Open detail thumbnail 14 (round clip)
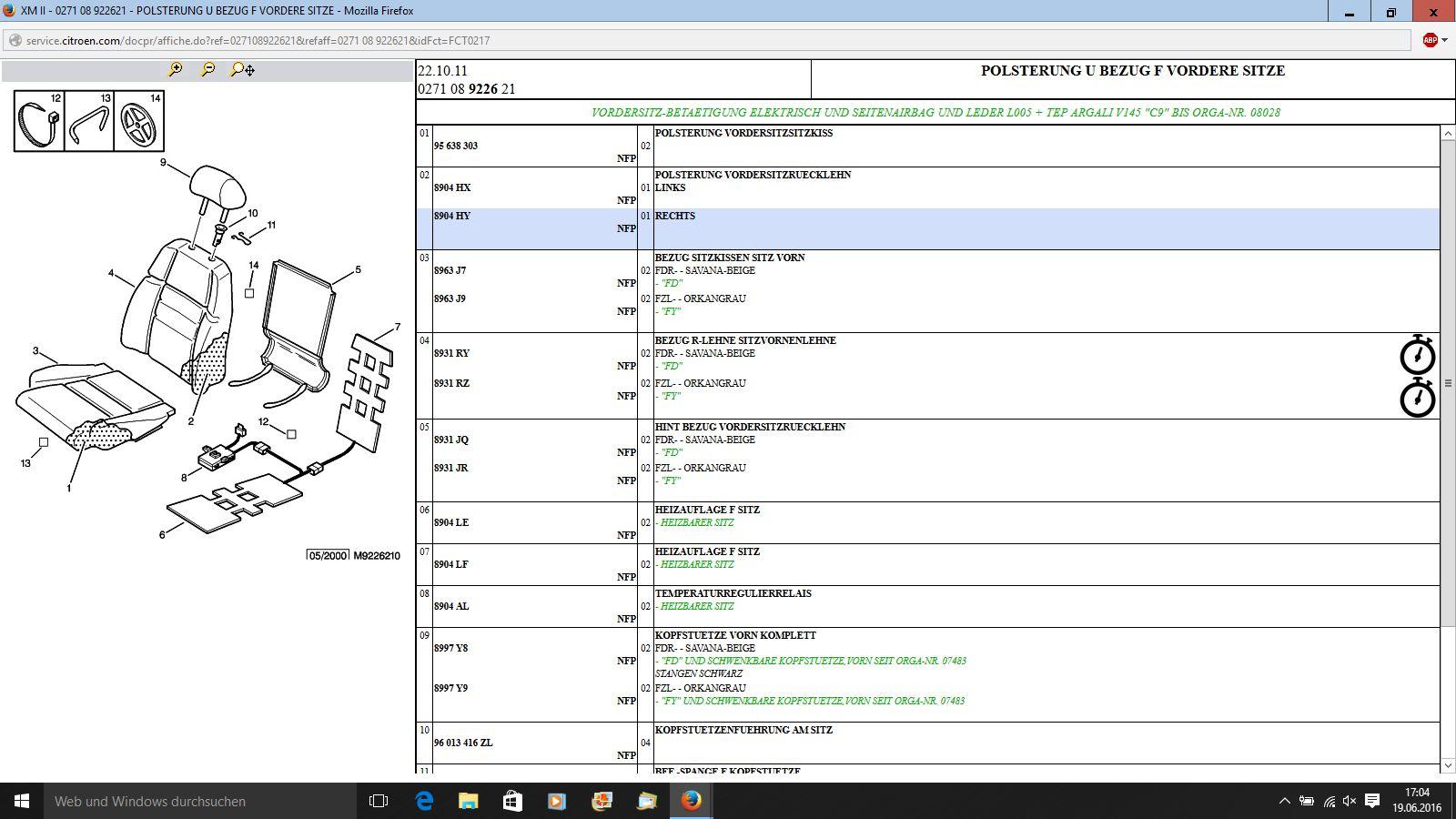The width and height of the screenshot is (1456, 819). [139, 121]
